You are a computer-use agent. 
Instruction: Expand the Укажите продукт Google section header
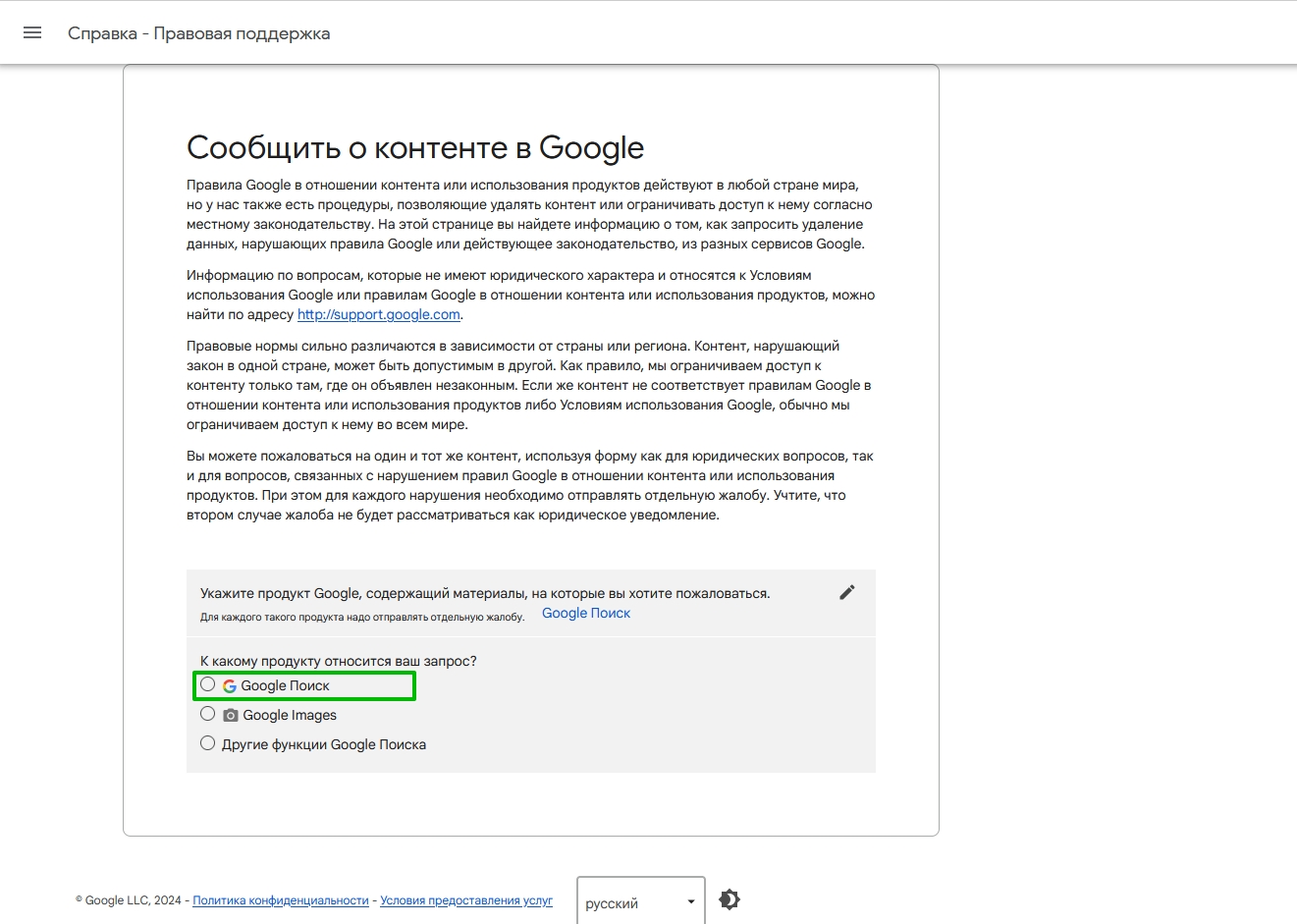click(485, 593)
